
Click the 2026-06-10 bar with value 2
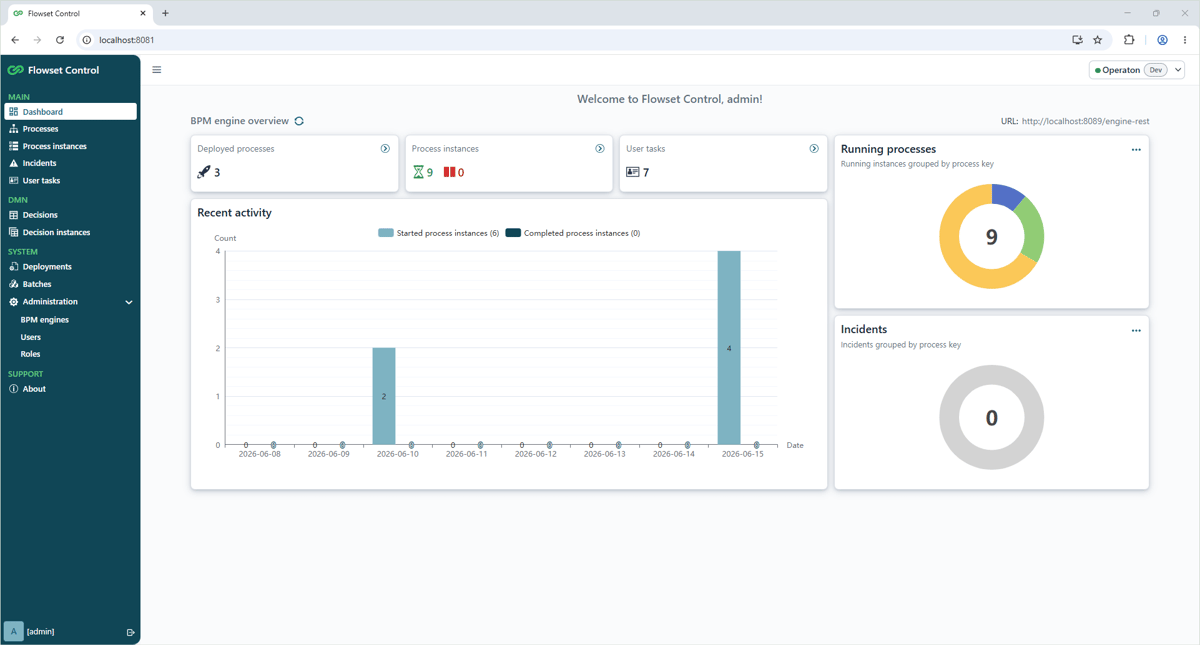click(384, 396)
